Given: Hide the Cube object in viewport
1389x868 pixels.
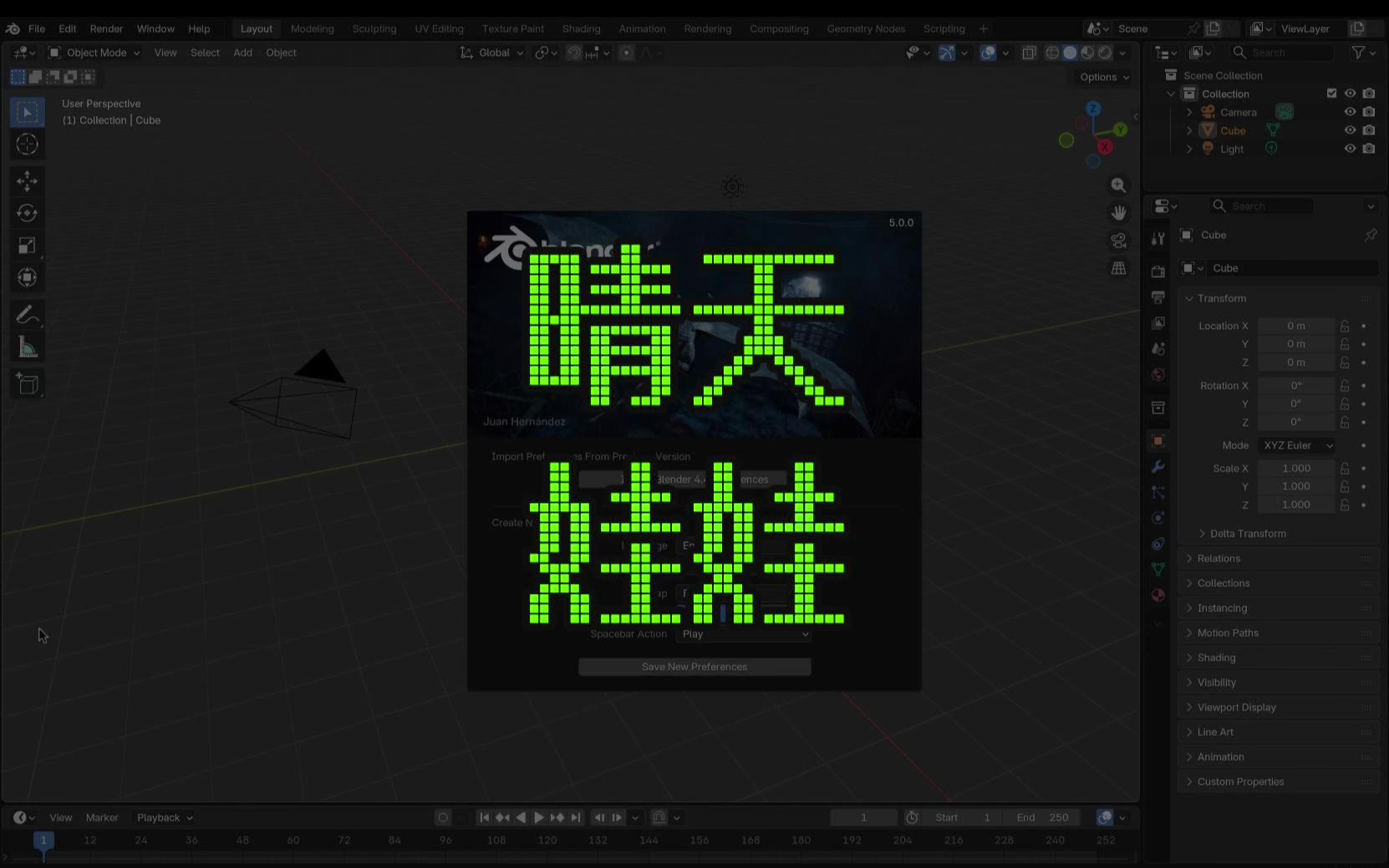Looking at the screenshot, I should (x=1350, y=130).
